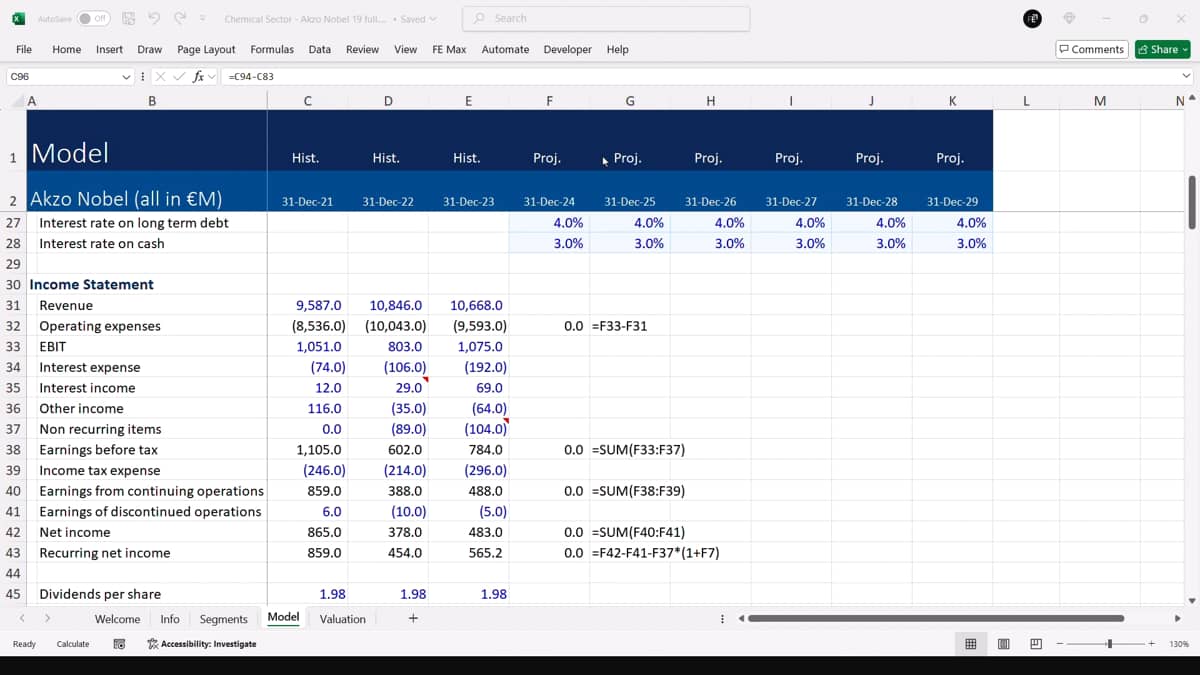1200x675 pixels.
Task: Select column M header
Action: click(1100, 101)
